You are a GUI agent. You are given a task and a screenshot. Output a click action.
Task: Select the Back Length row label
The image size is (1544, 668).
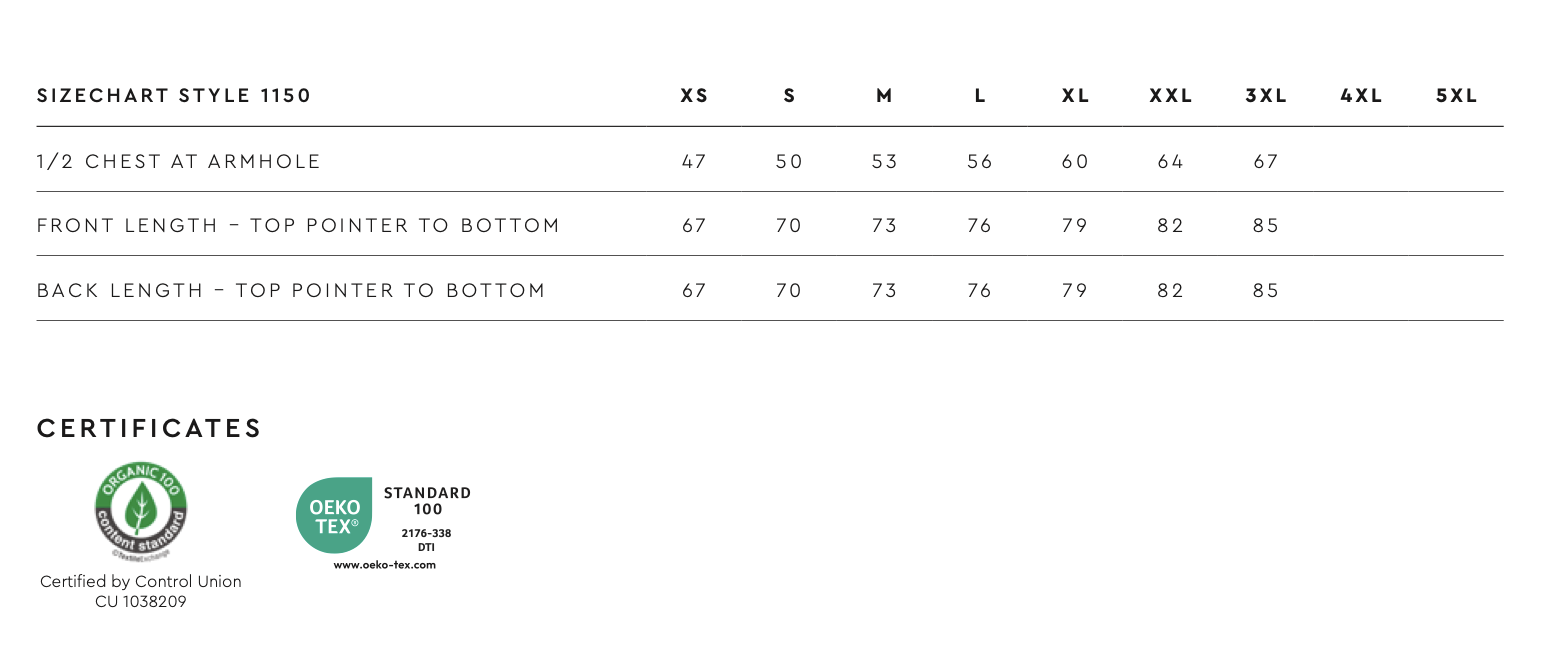(291, 291)
